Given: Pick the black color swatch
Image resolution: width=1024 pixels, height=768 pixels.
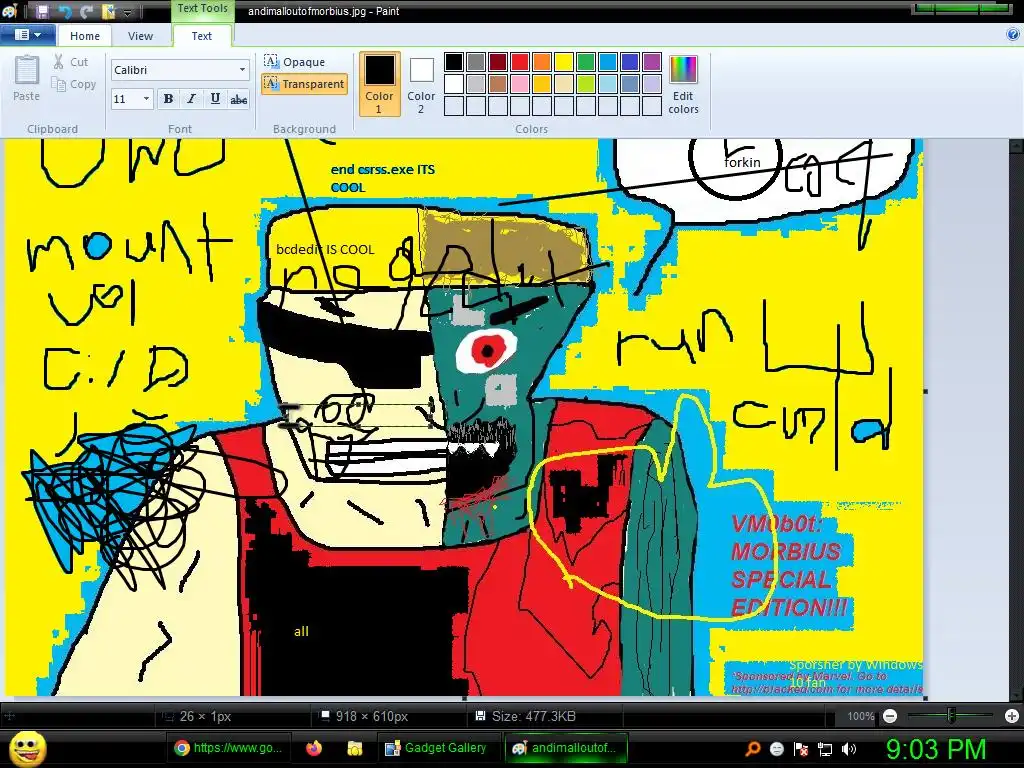Looking at the screenshot, I should point(454,62).
